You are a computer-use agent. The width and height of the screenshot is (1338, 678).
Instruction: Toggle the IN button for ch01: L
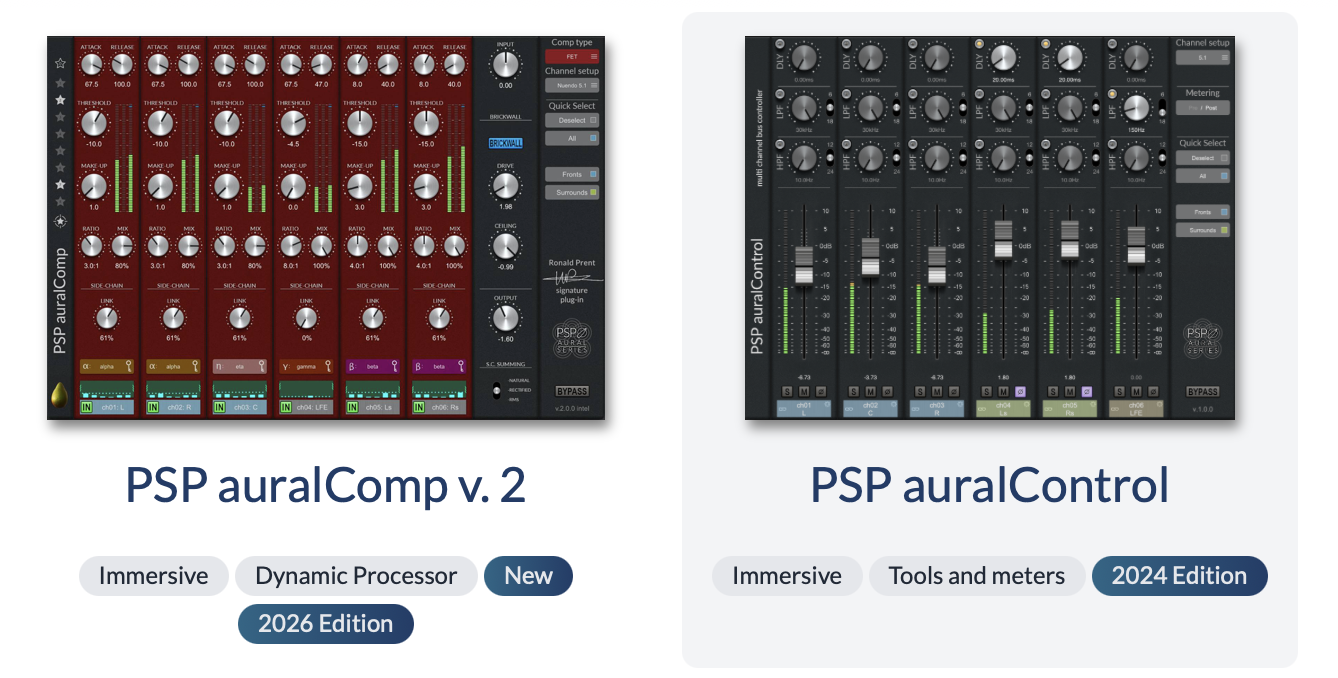pyautogui.click(x=87, y=407)
